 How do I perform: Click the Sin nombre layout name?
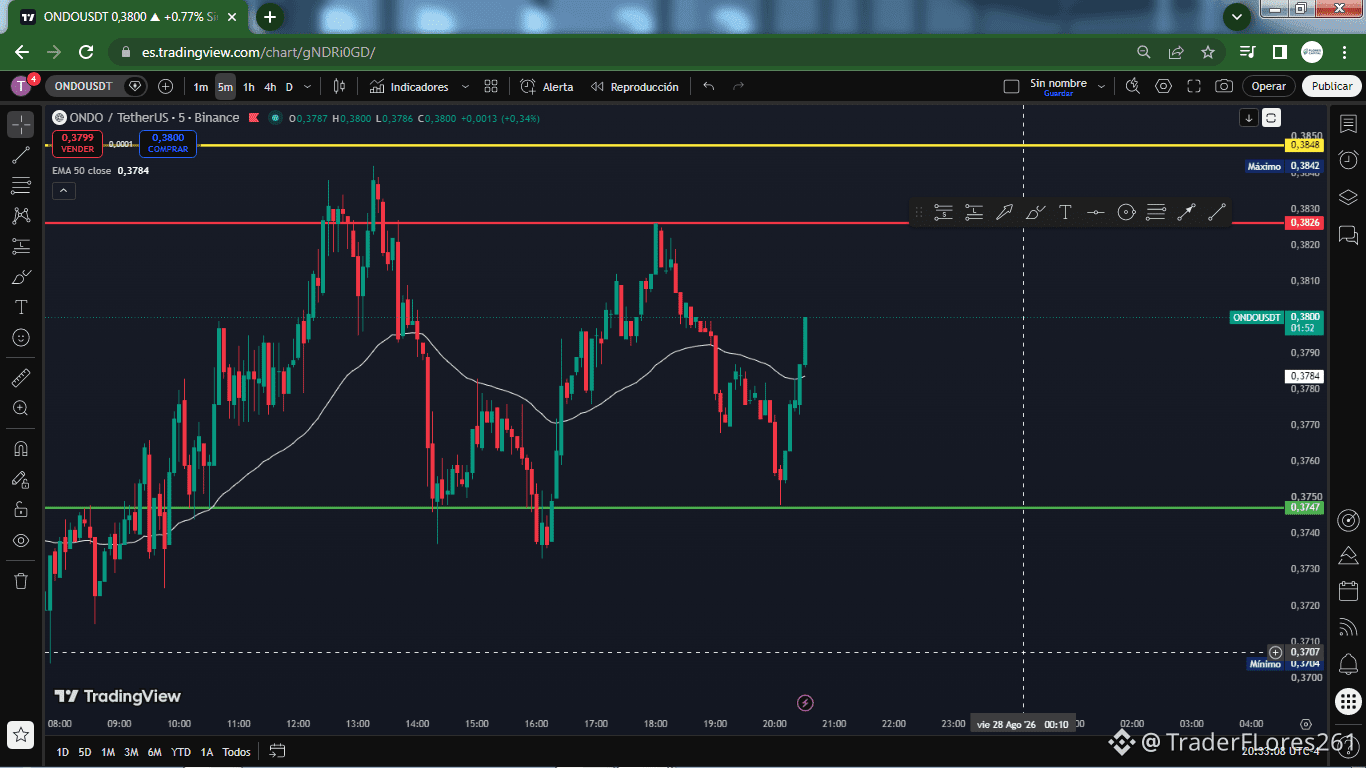point(1058,84)
